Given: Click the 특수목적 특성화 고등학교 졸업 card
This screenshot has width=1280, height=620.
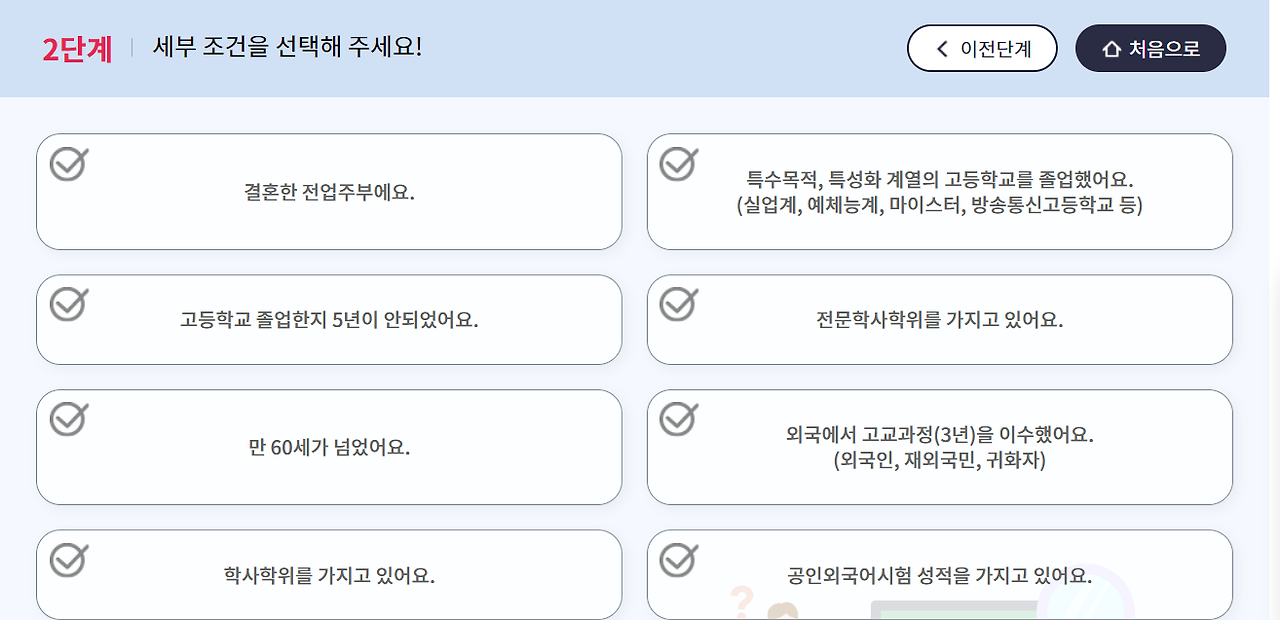Looking at the screenshot, I should click(940, 191).
